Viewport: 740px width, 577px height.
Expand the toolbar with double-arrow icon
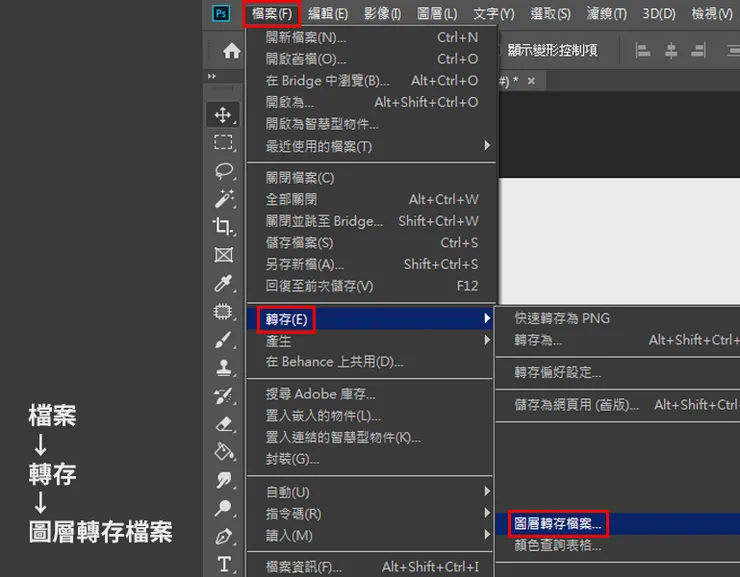tap(211, 76)
